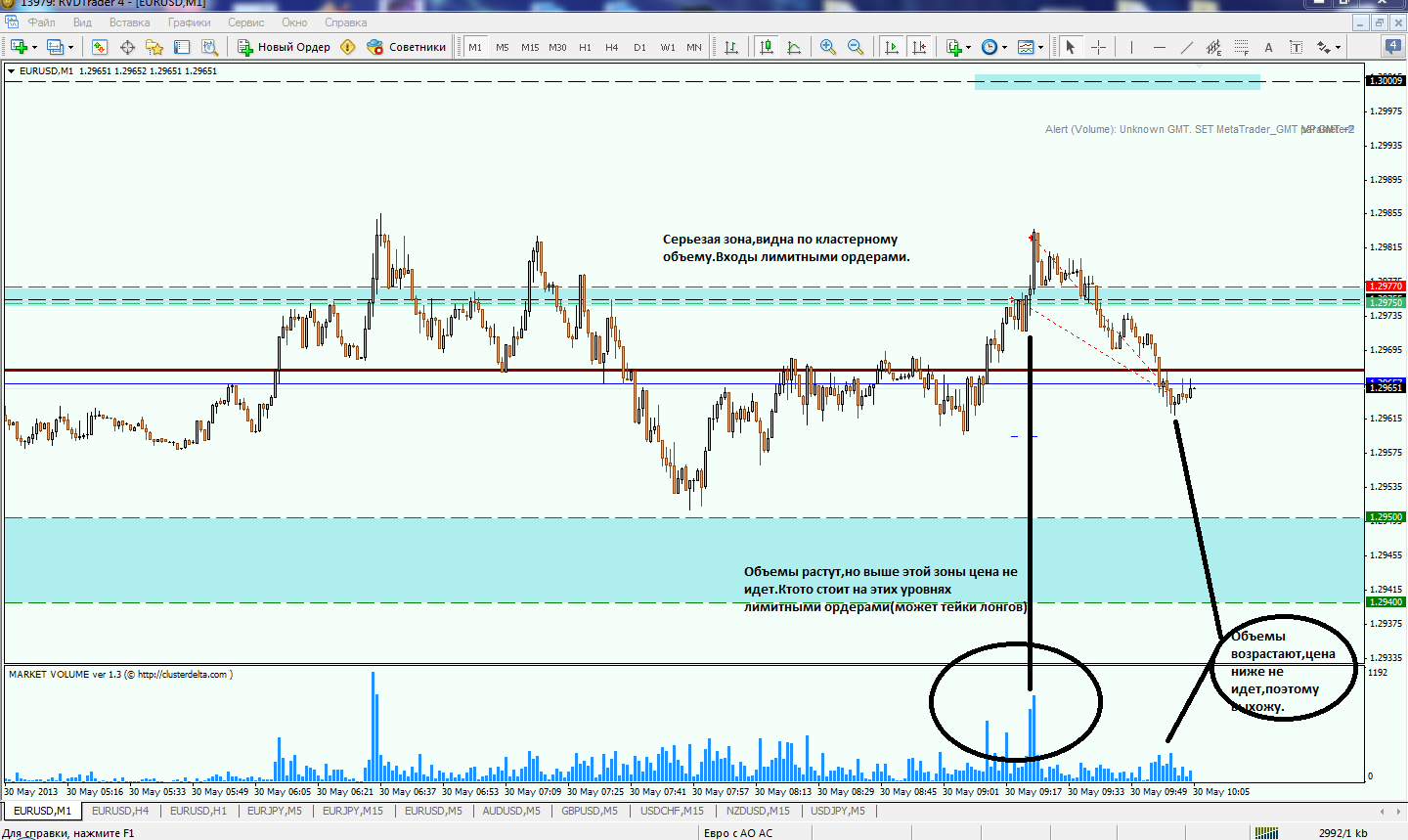Open the Market Watch window icon
The height and width of the screenshot is (840, 1408).
[99, 47]
